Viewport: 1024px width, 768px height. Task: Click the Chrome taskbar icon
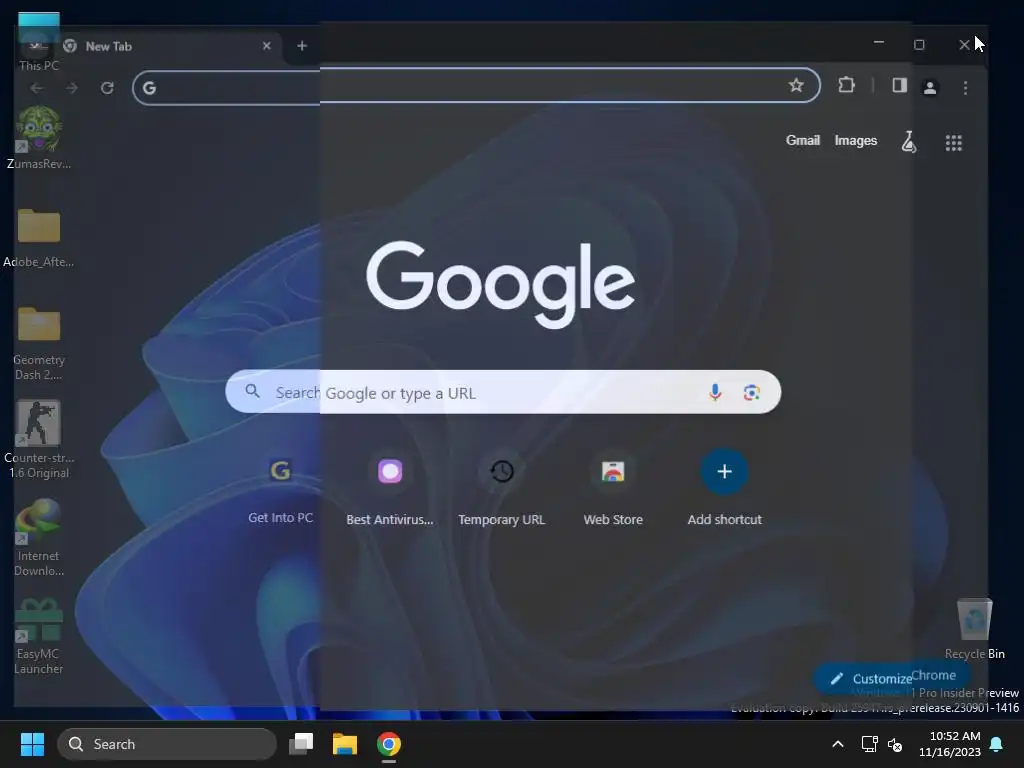click(x=389, y=744)
